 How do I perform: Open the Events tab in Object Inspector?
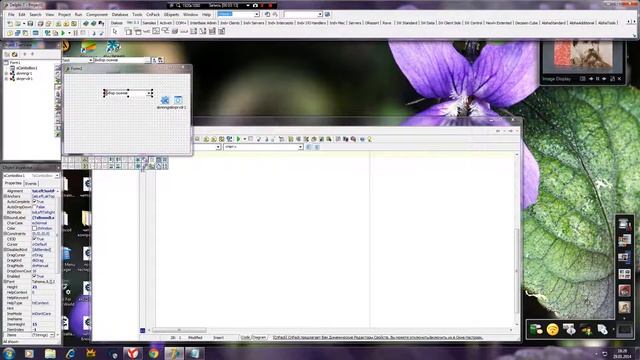click(x=31, y=184)
